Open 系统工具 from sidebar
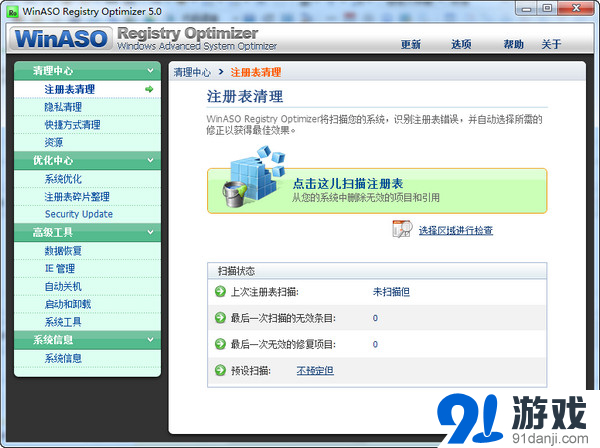 (x=88, y=322)
